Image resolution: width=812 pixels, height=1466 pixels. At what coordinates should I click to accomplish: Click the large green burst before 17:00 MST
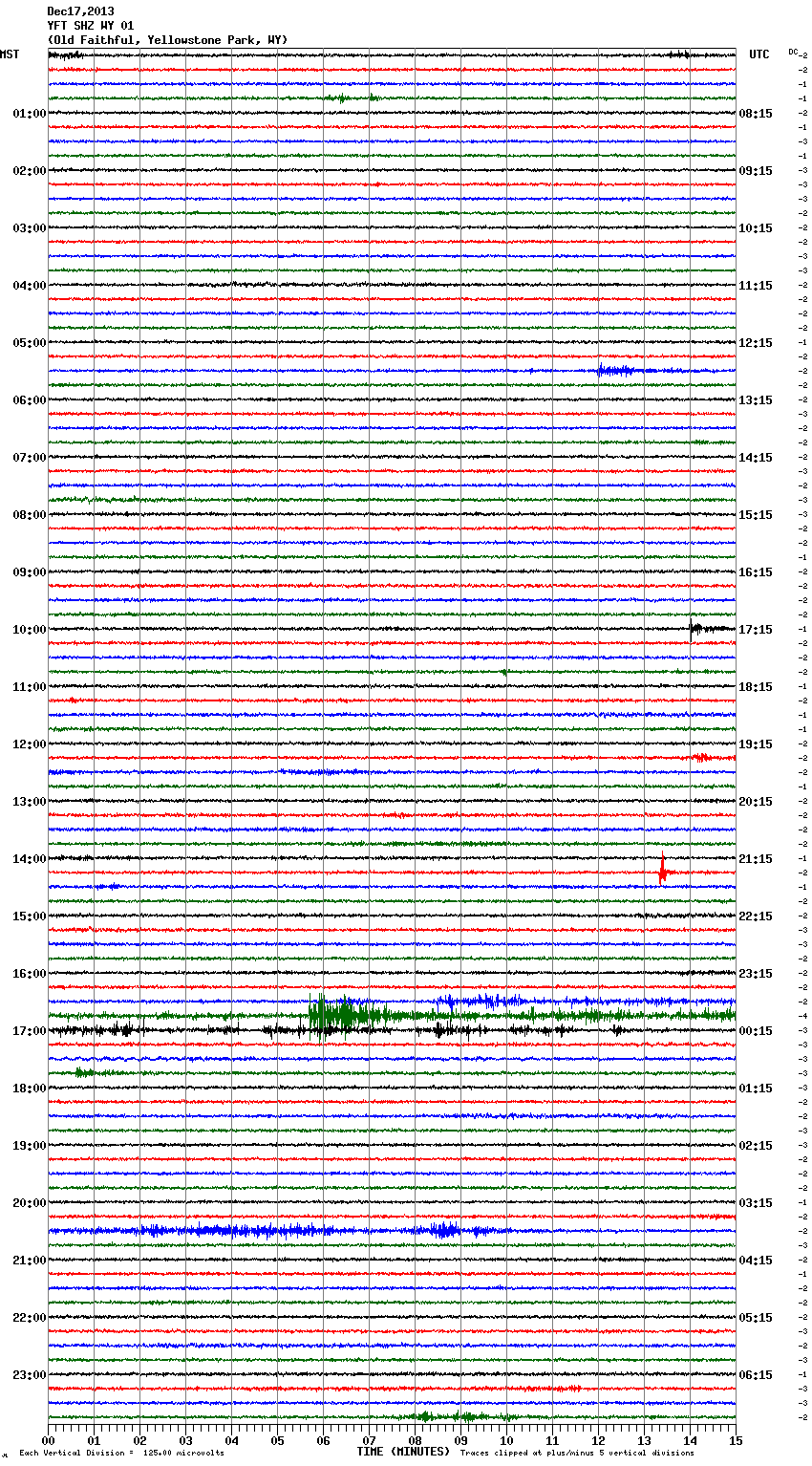pyautogui.click(x=346, y=1015)
